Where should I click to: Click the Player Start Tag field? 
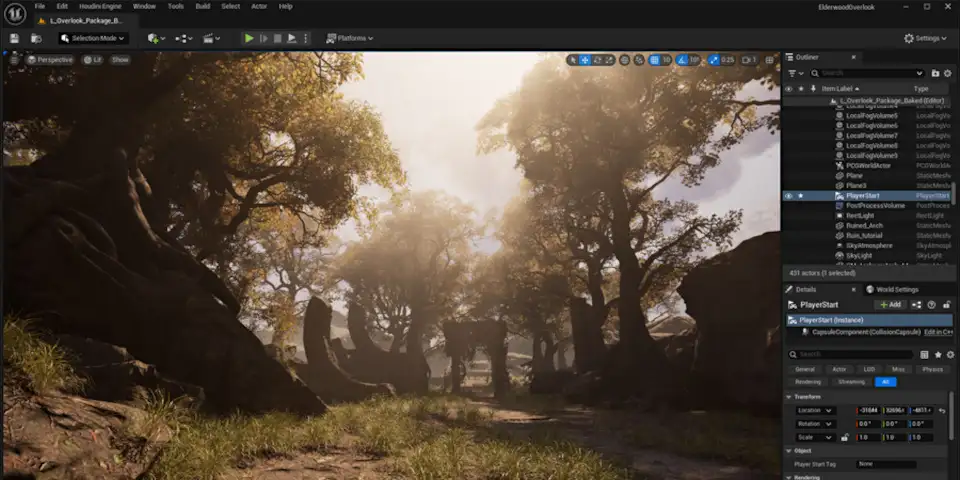pyautogui.click(x=885, y=464)
